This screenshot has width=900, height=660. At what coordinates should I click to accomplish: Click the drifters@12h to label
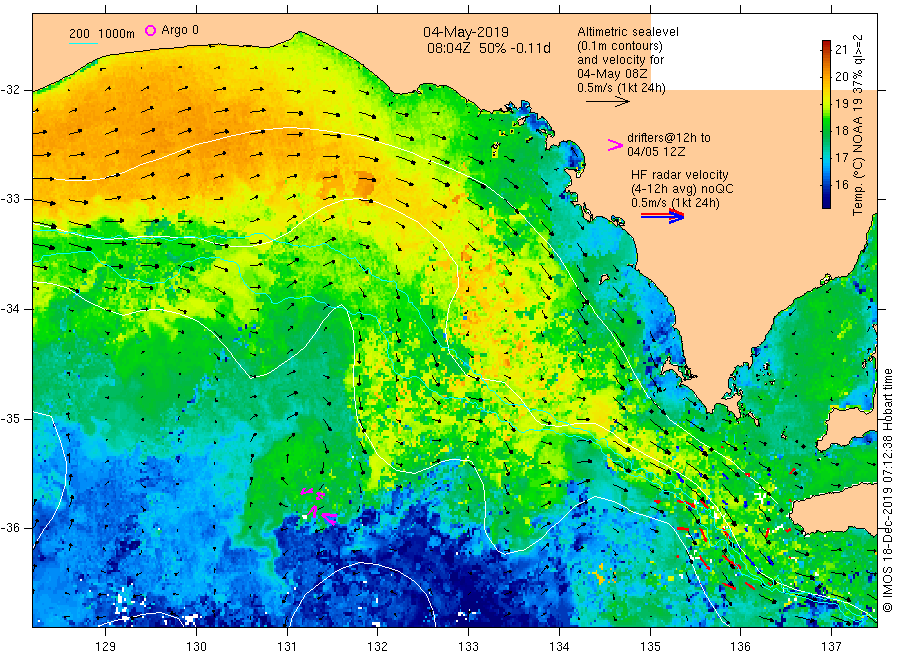pos(669,138)
